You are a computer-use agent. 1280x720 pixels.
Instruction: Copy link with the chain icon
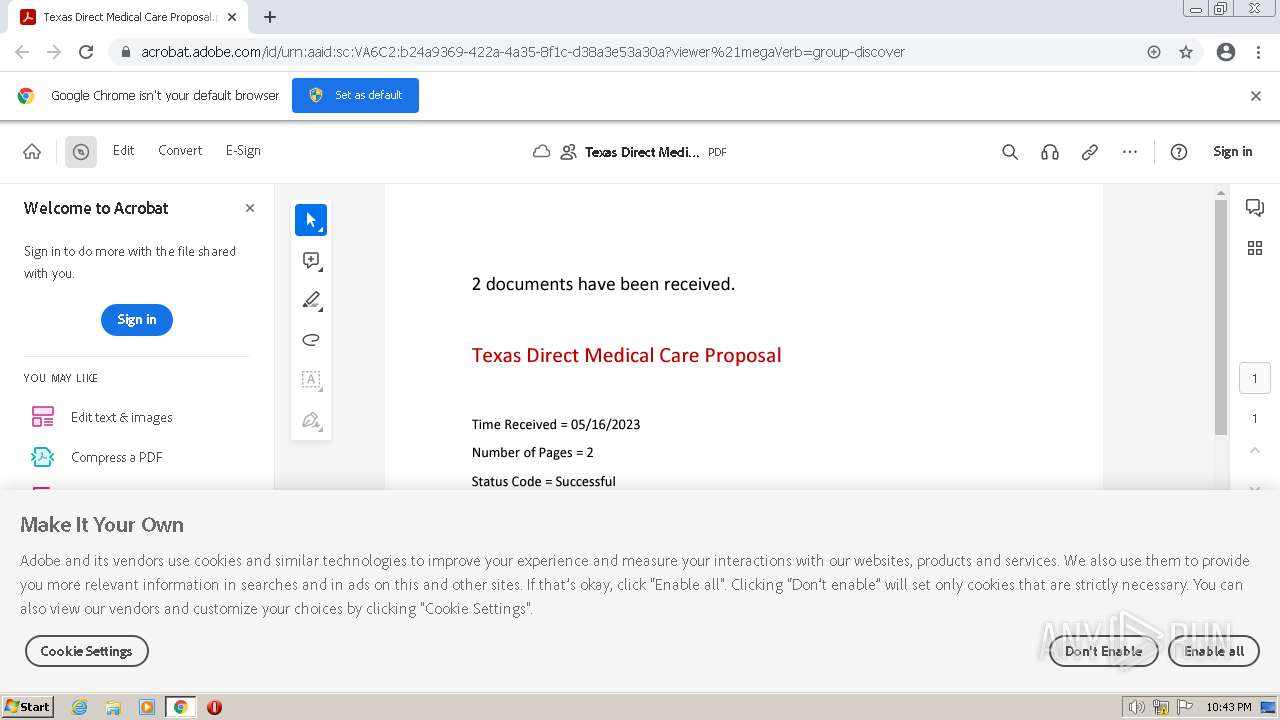(x=1090, y=152)
